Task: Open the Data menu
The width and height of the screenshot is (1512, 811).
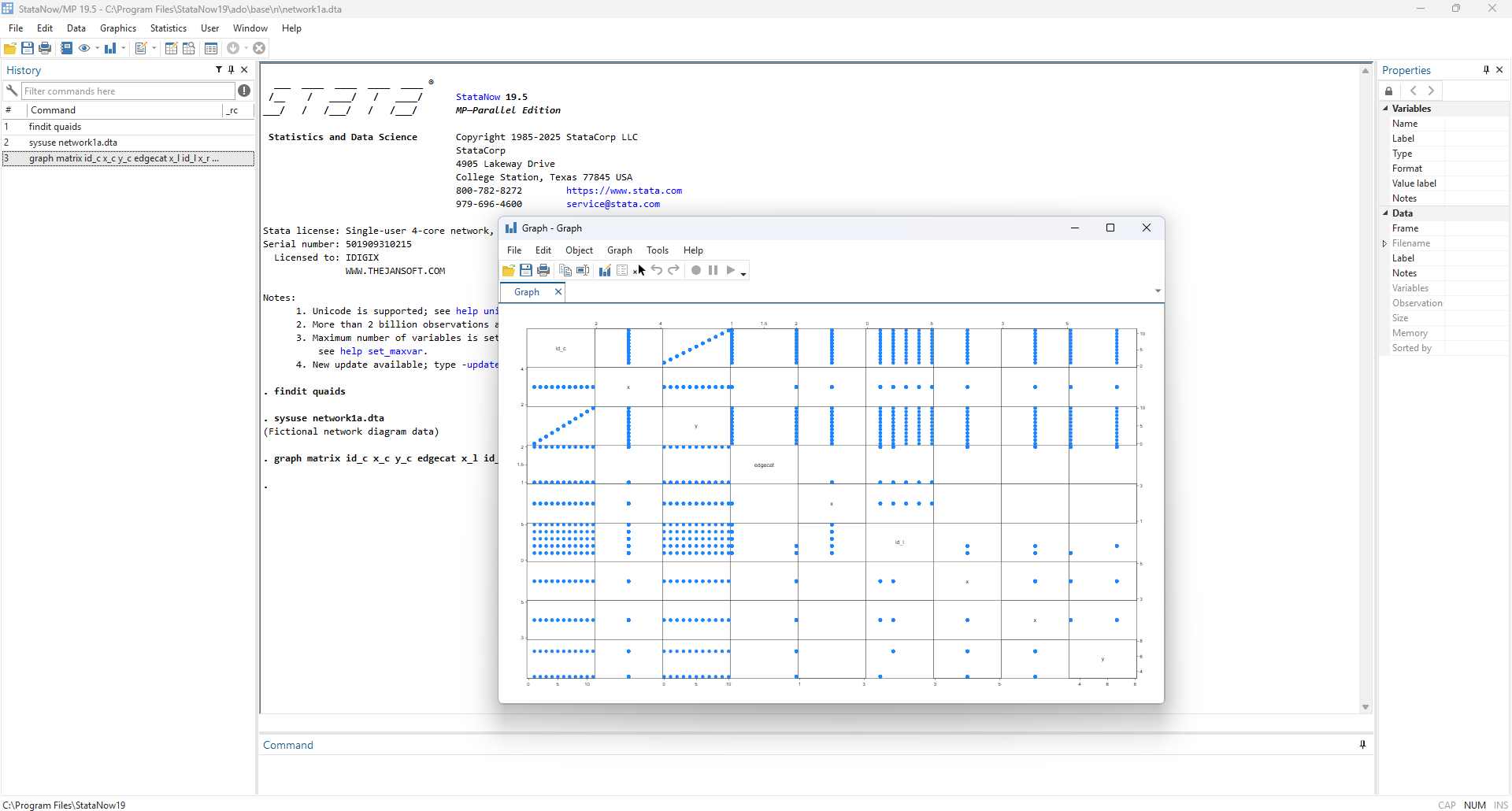Action: [76, 28]
